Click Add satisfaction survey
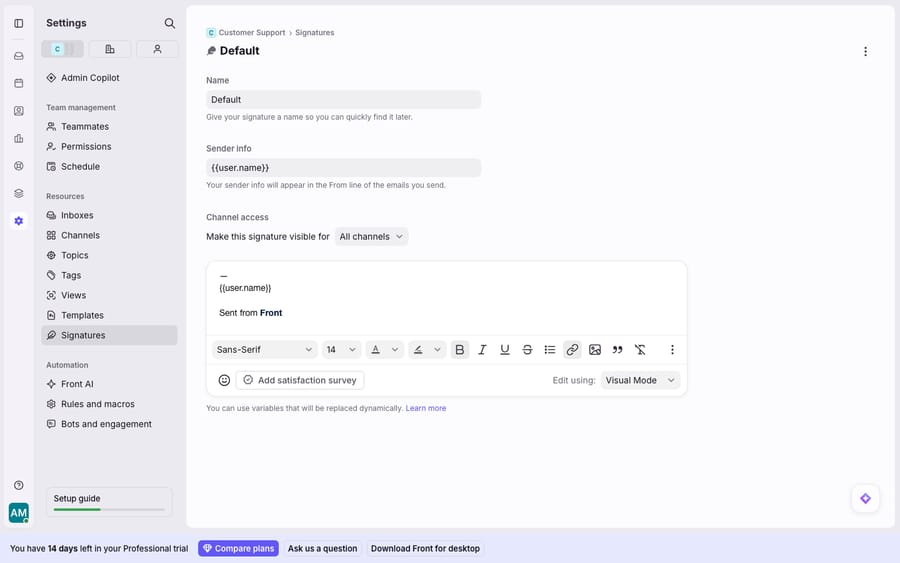 tap(300, 380)
